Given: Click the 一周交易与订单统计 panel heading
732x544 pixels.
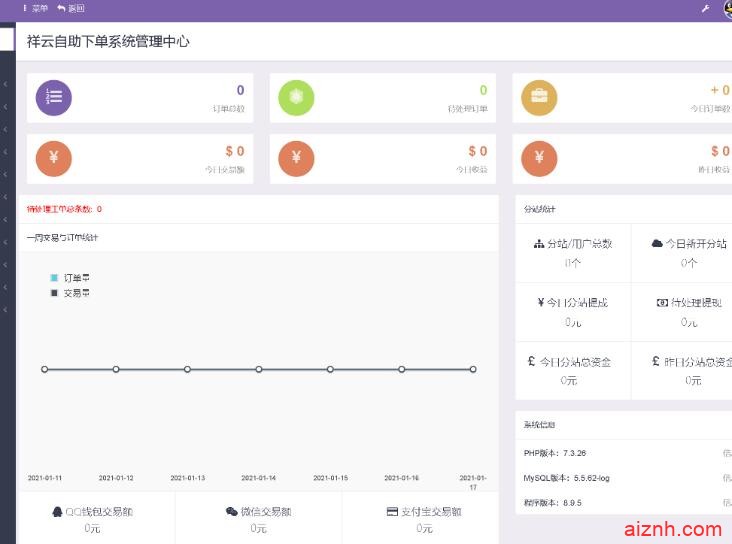Looking at the screenshot, I should pos(62,238).
